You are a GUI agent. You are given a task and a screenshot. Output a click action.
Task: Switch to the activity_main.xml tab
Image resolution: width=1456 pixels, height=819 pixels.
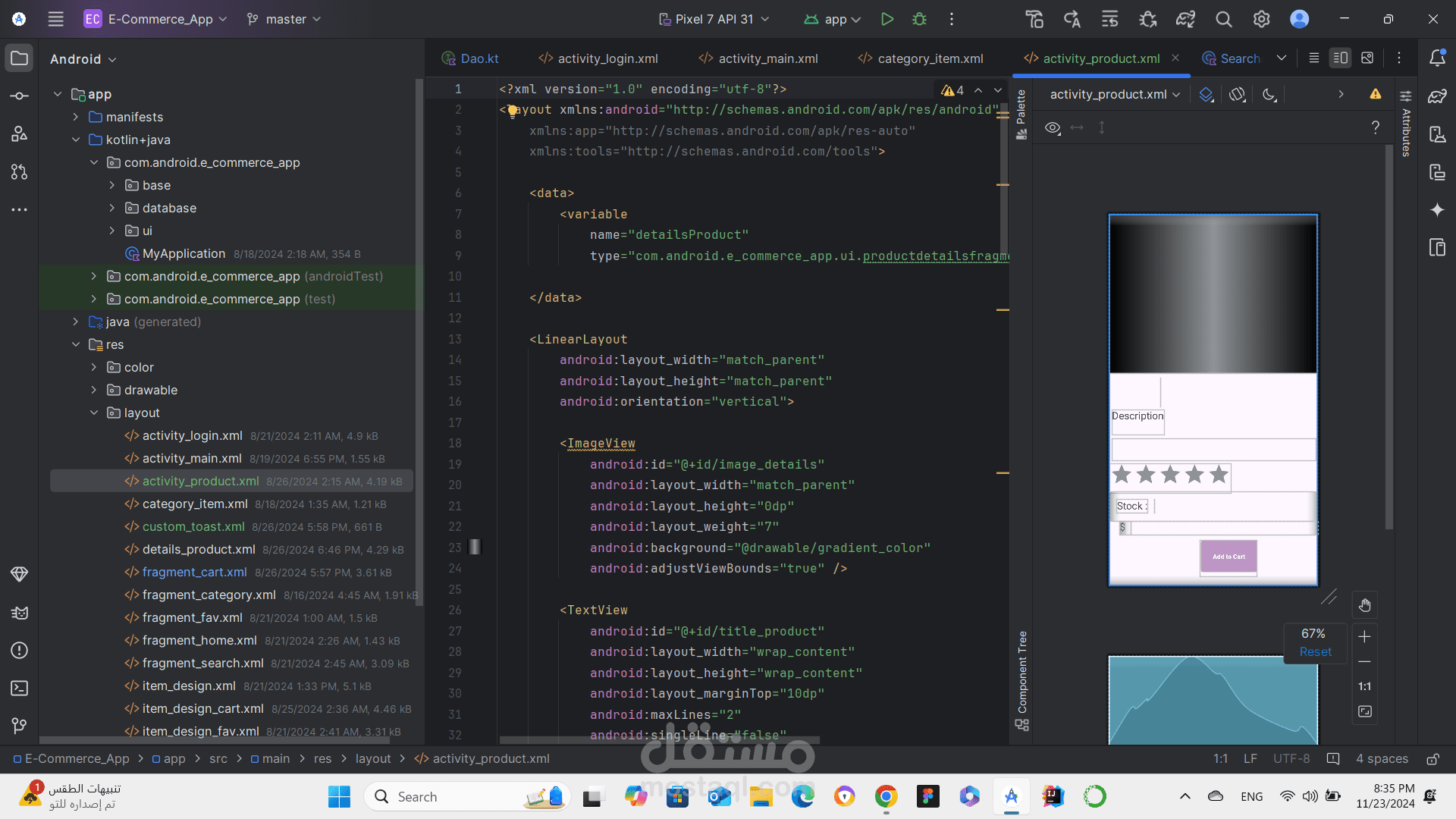tap(758, 58)
